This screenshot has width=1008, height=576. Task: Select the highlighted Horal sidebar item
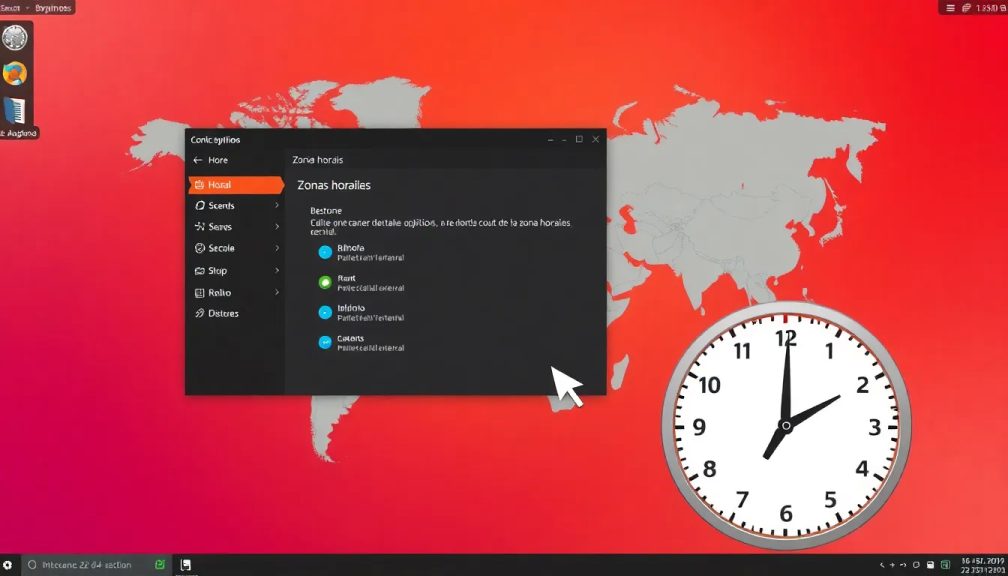click(x=234, y=185)
